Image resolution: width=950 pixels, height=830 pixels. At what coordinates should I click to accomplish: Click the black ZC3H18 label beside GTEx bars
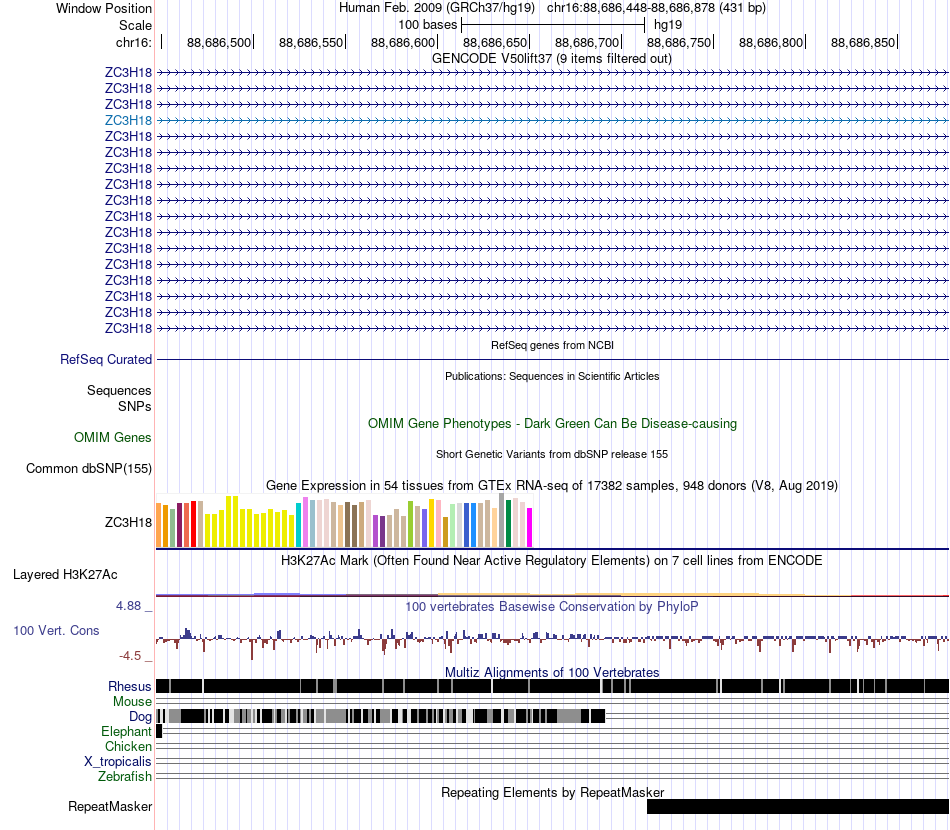[128, 522]
